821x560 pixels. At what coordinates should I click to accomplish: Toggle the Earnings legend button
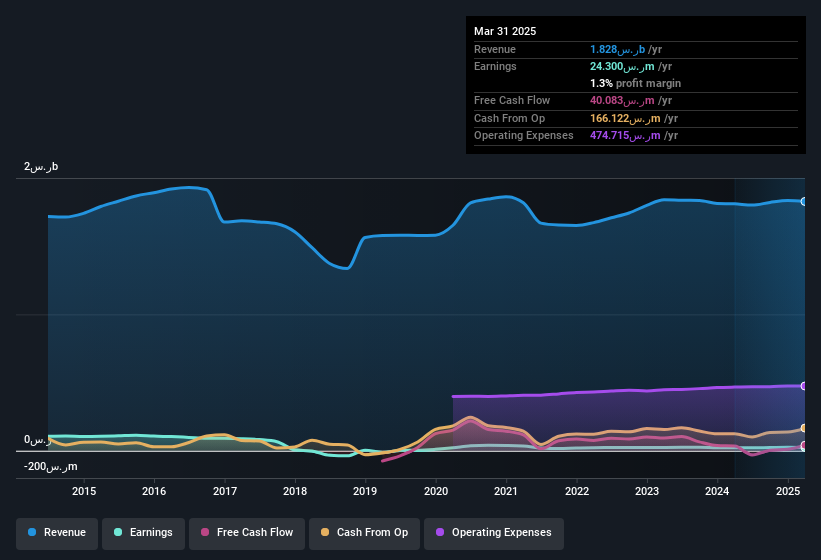point(143,533)
